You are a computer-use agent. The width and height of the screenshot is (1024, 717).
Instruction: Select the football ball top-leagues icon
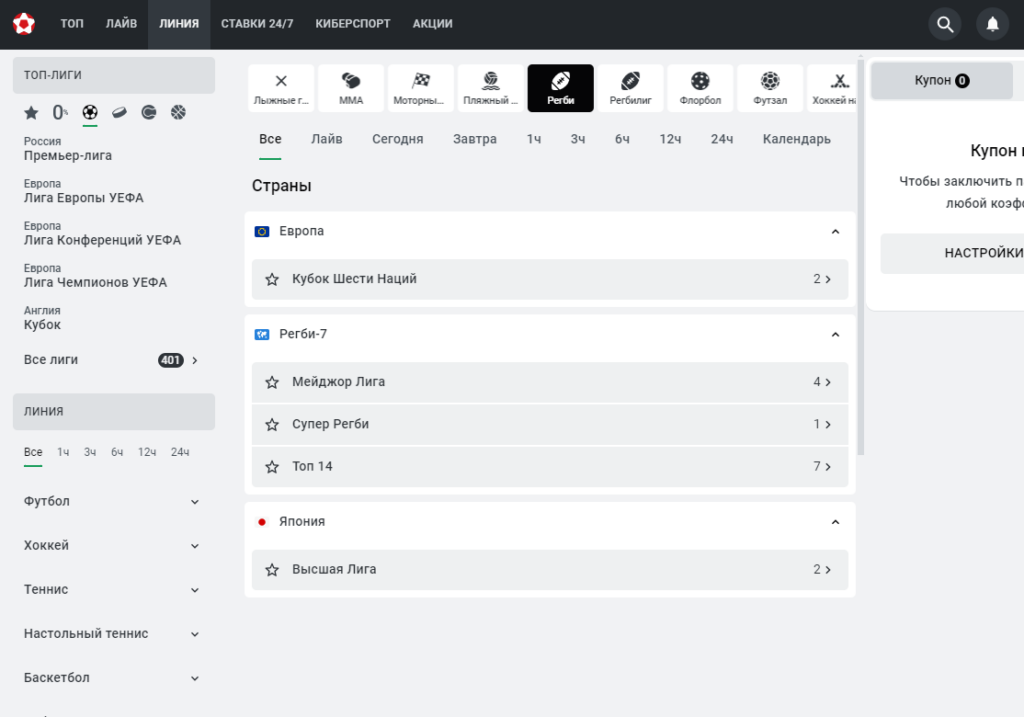click(x=90, y=112)
